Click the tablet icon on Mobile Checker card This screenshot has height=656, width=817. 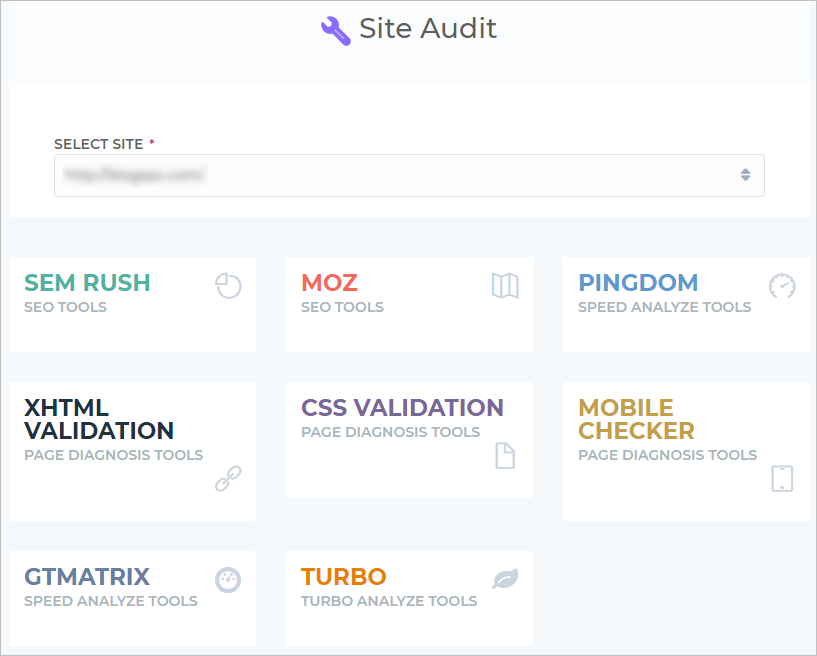click(x=782, y=478)
